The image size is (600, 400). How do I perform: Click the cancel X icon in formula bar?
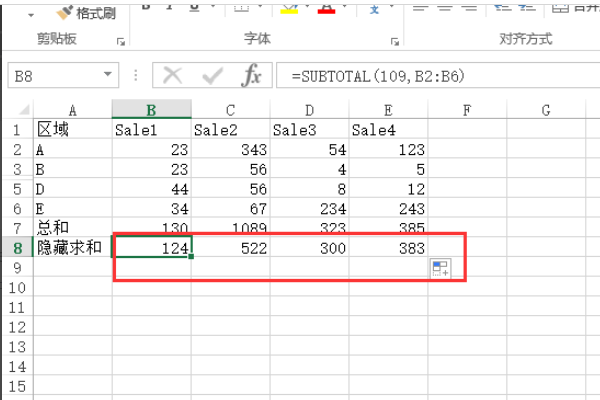pos(173,76)
